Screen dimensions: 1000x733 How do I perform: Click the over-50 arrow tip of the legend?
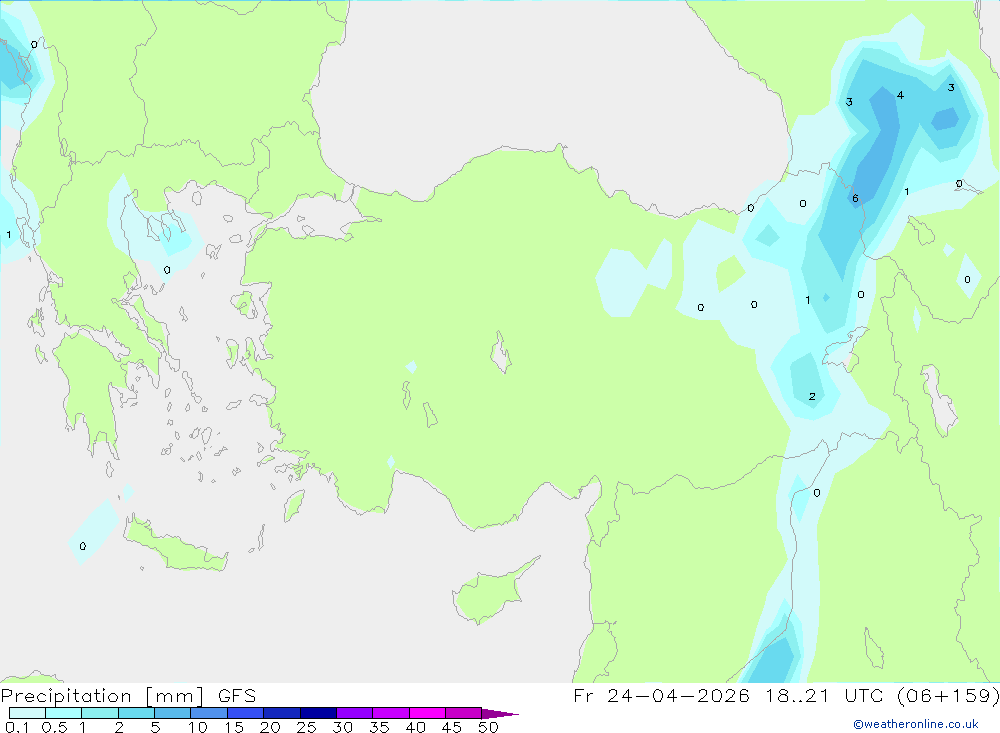499,714
